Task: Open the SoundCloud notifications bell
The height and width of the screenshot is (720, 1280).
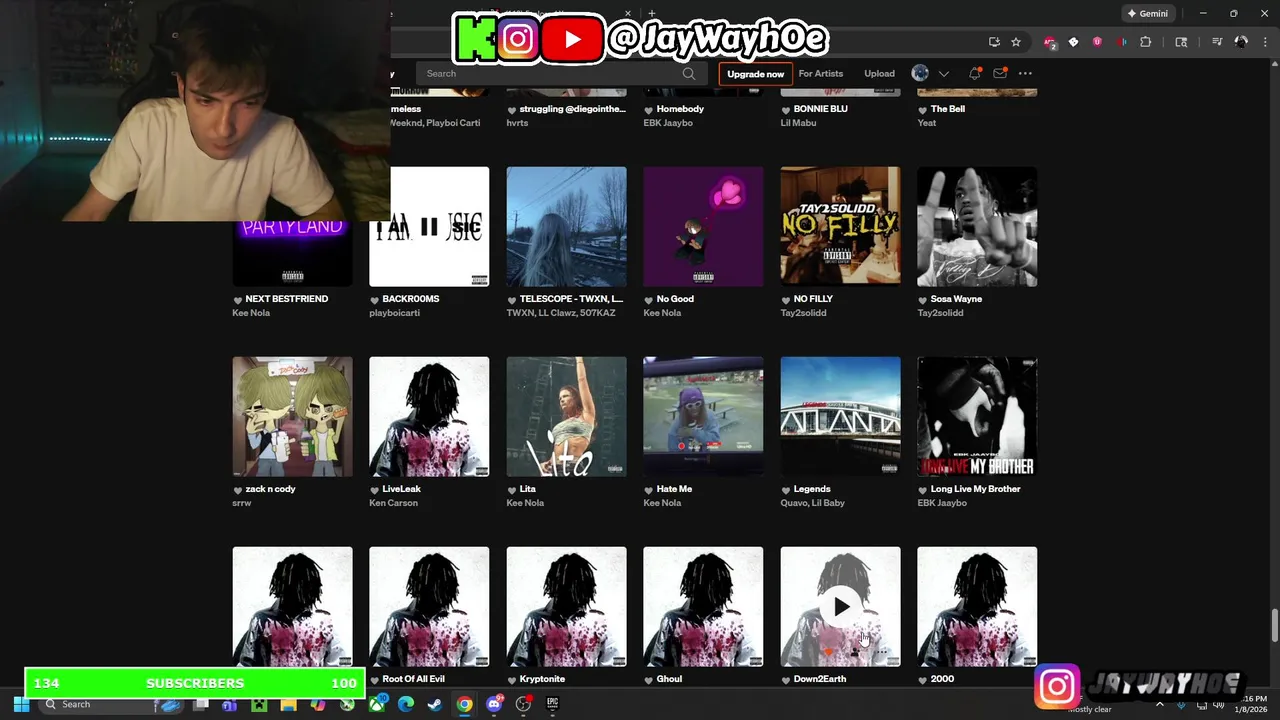Action: click(974, 73)
